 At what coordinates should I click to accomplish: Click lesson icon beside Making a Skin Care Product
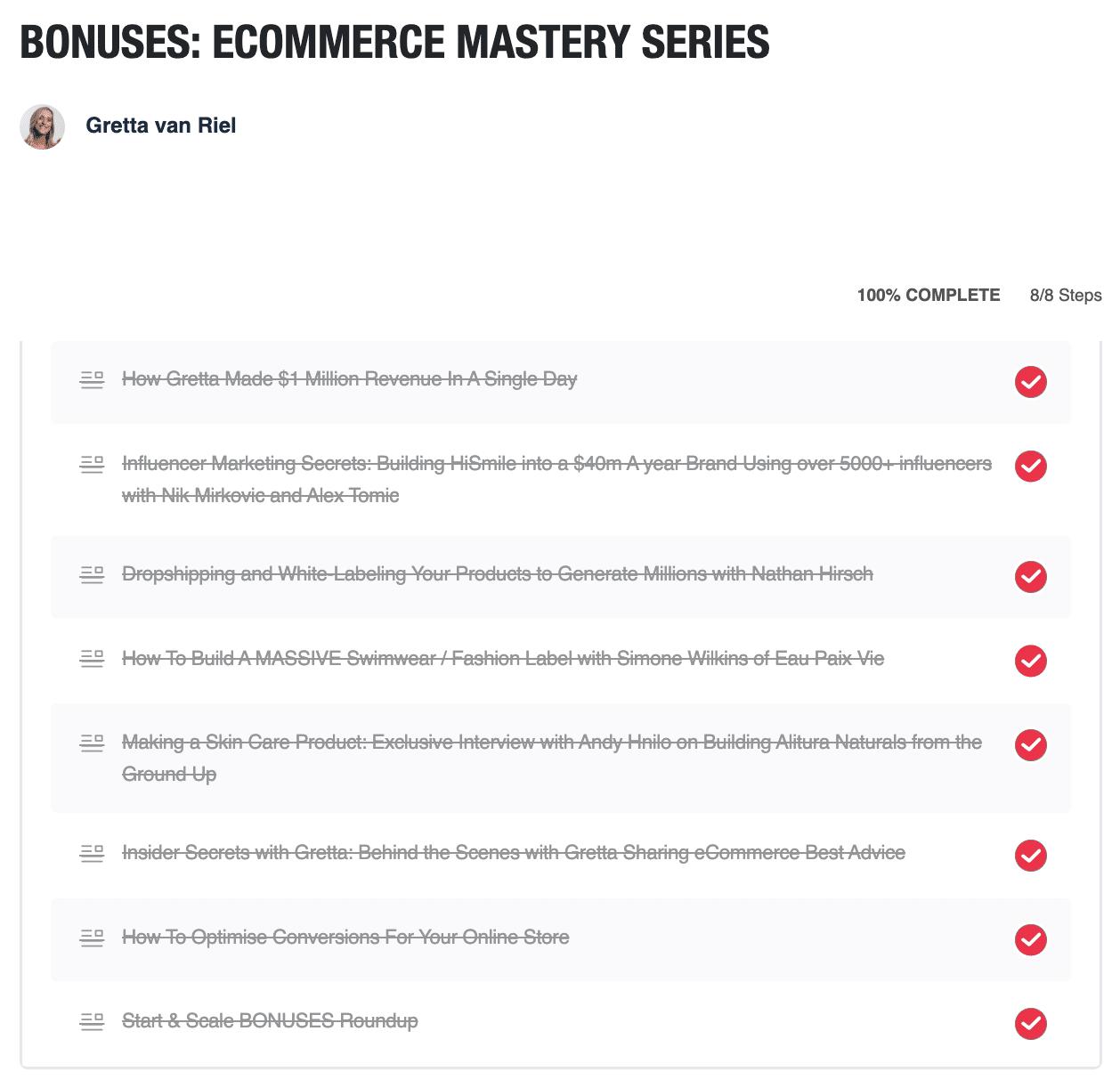click(x=92, y=743)
